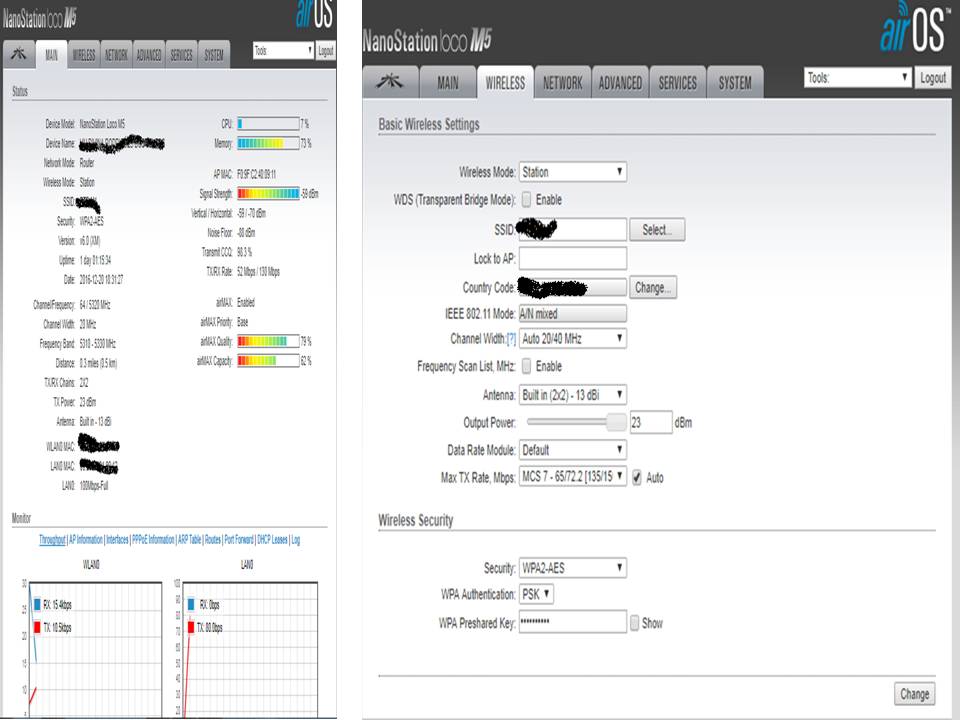960x720 pixels.
Task: Click the blue RX legend swatch in WLAN0 graph
Action: point(37,604)
